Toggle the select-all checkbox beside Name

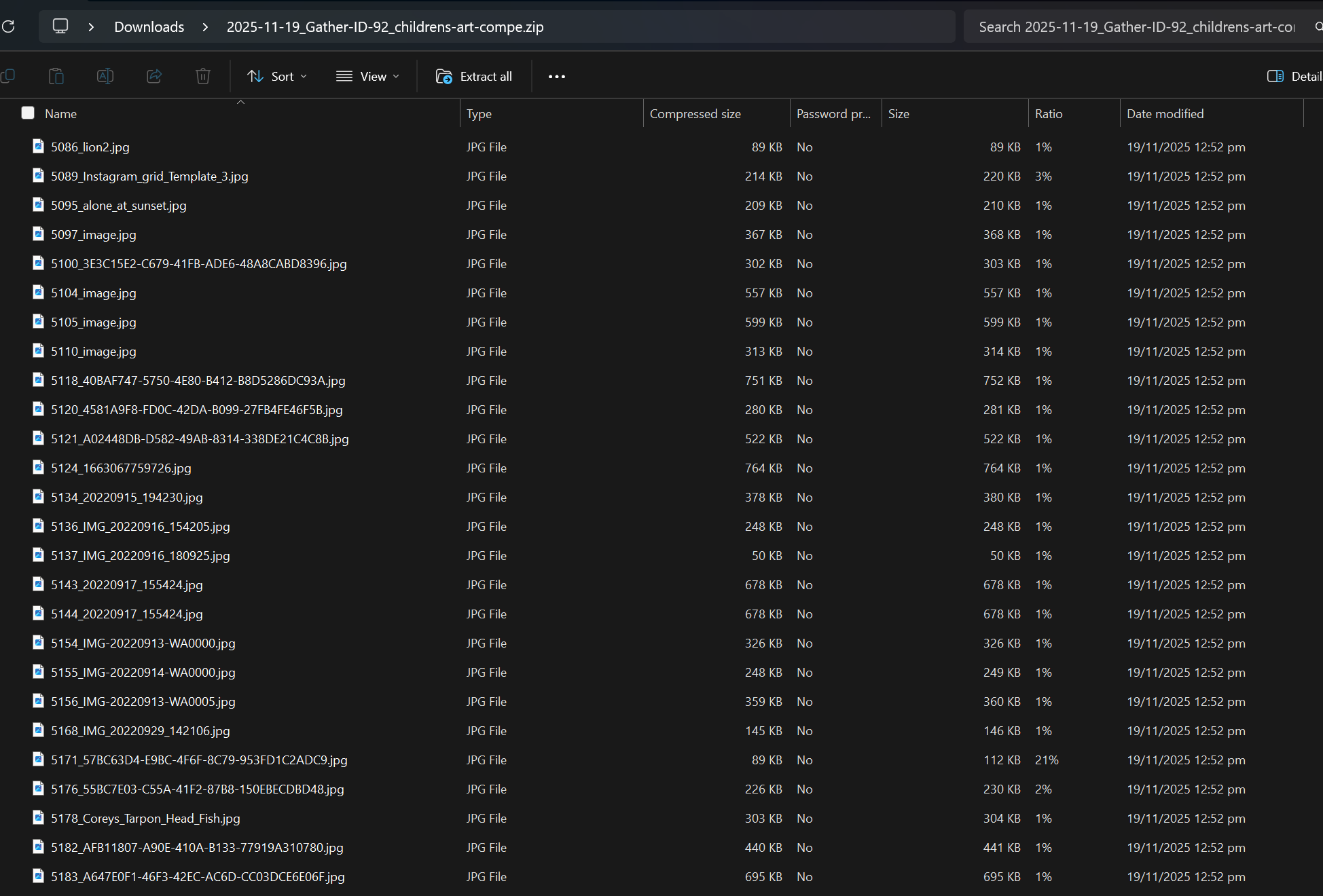pos(28,113)
